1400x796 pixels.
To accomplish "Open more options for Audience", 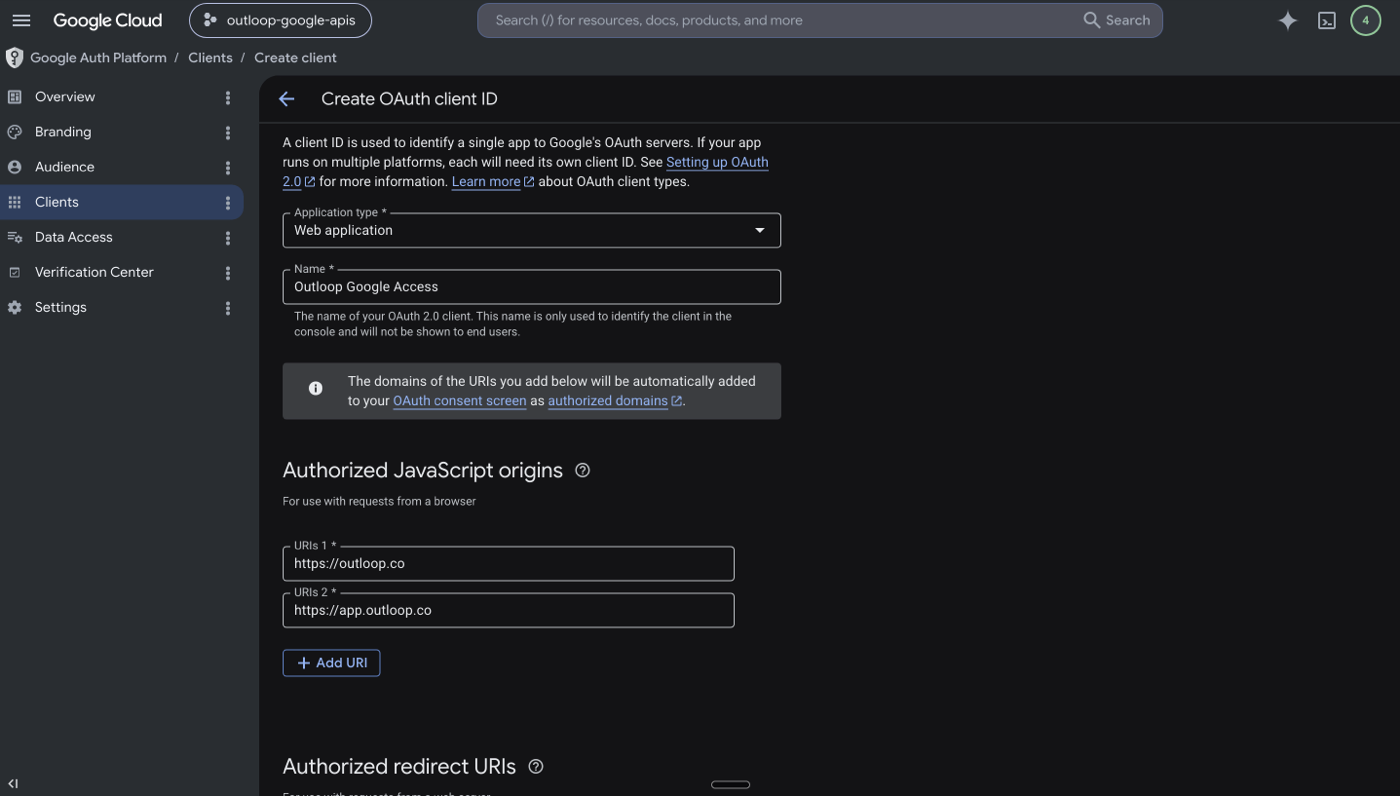I will [228, 168].
